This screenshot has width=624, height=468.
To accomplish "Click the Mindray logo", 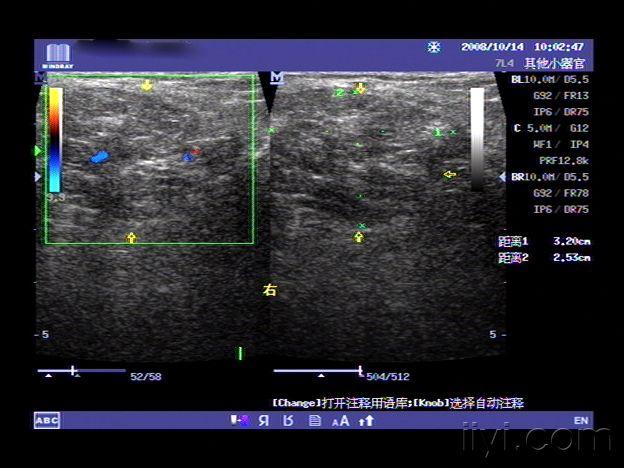I will (x=58, y=56).
